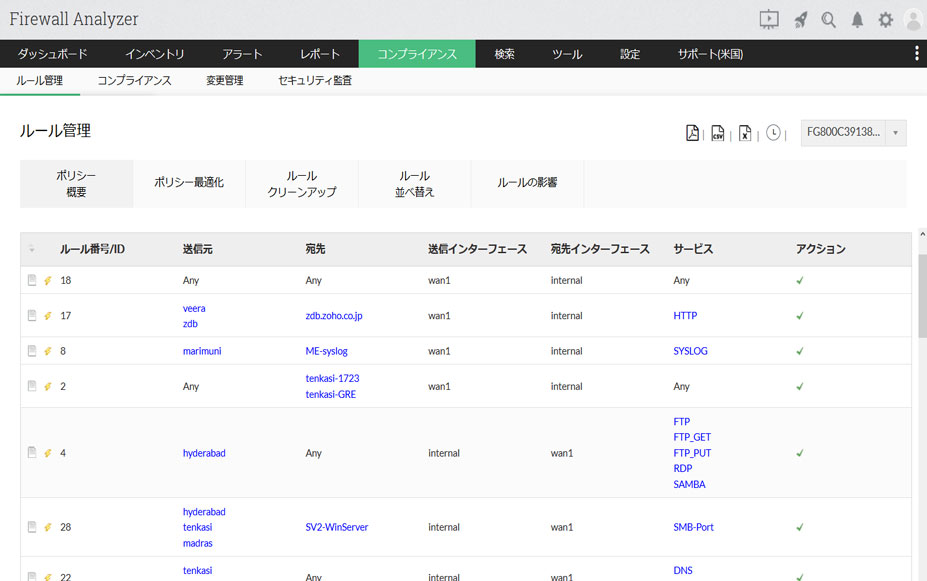Open the three-dot overflow menu

point(916,54)
